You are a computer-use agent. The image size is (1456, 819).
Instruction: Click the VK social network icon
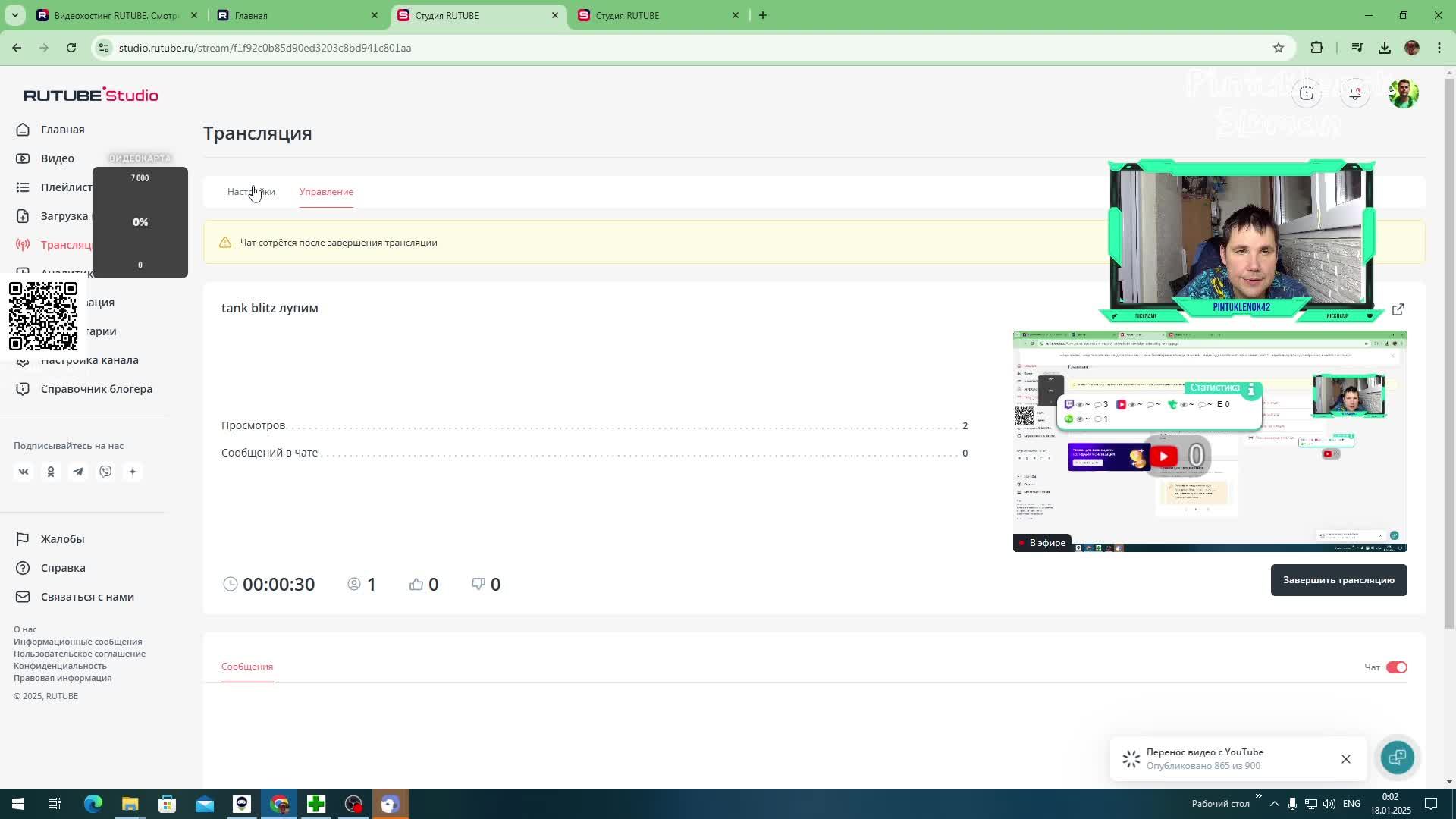(x=24, y=472)
